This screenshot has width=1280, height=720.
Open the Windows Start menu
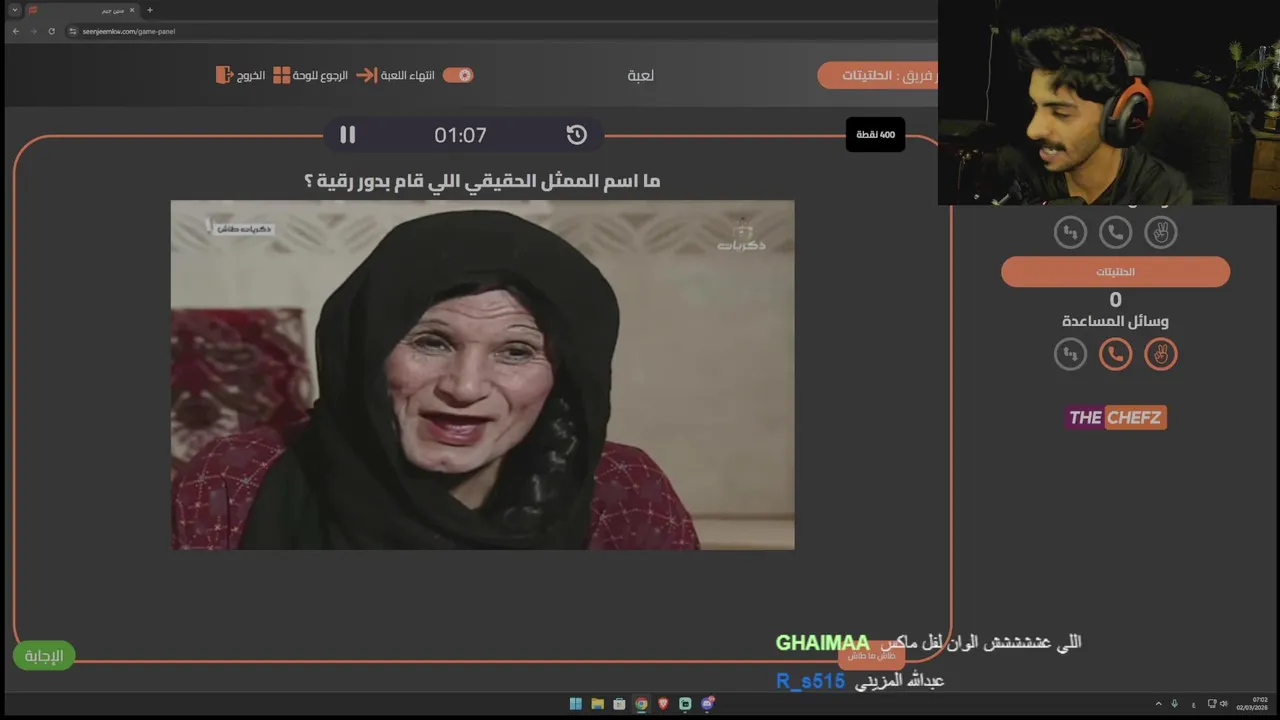(x=575, y=704)
